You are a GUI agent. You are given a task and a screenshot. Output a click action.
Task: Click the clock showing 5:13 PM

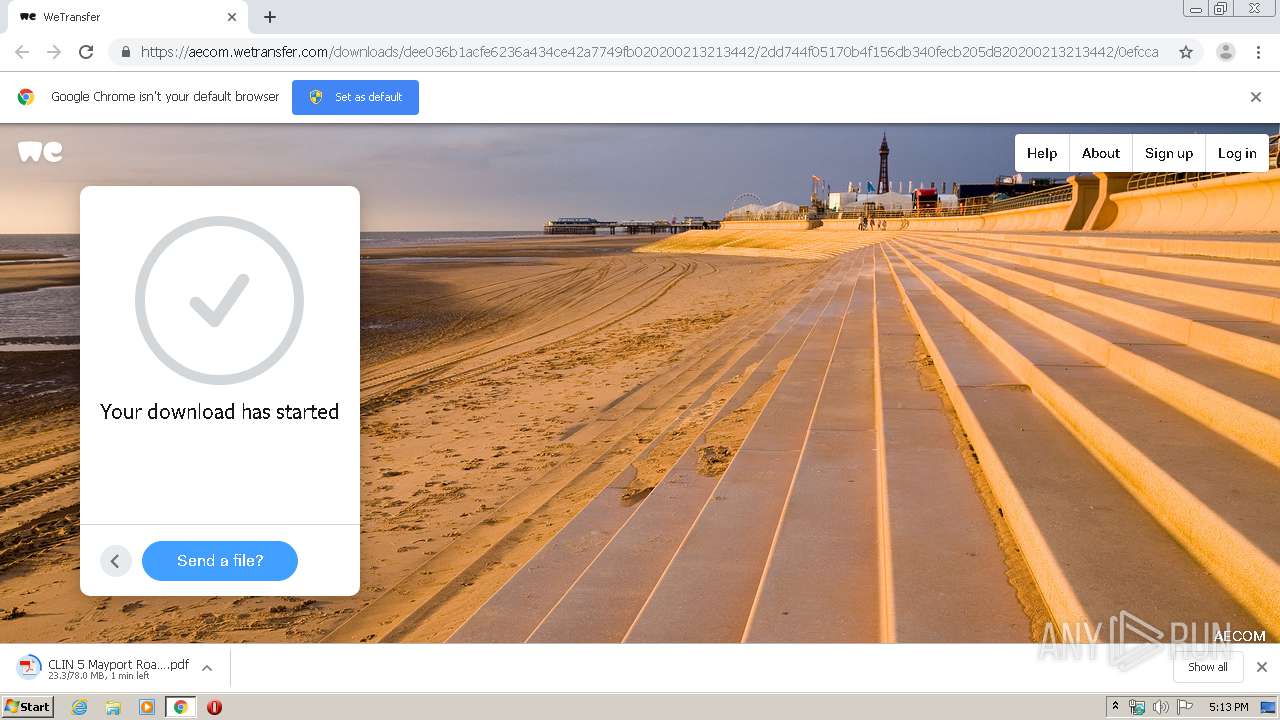point(1228,707)
